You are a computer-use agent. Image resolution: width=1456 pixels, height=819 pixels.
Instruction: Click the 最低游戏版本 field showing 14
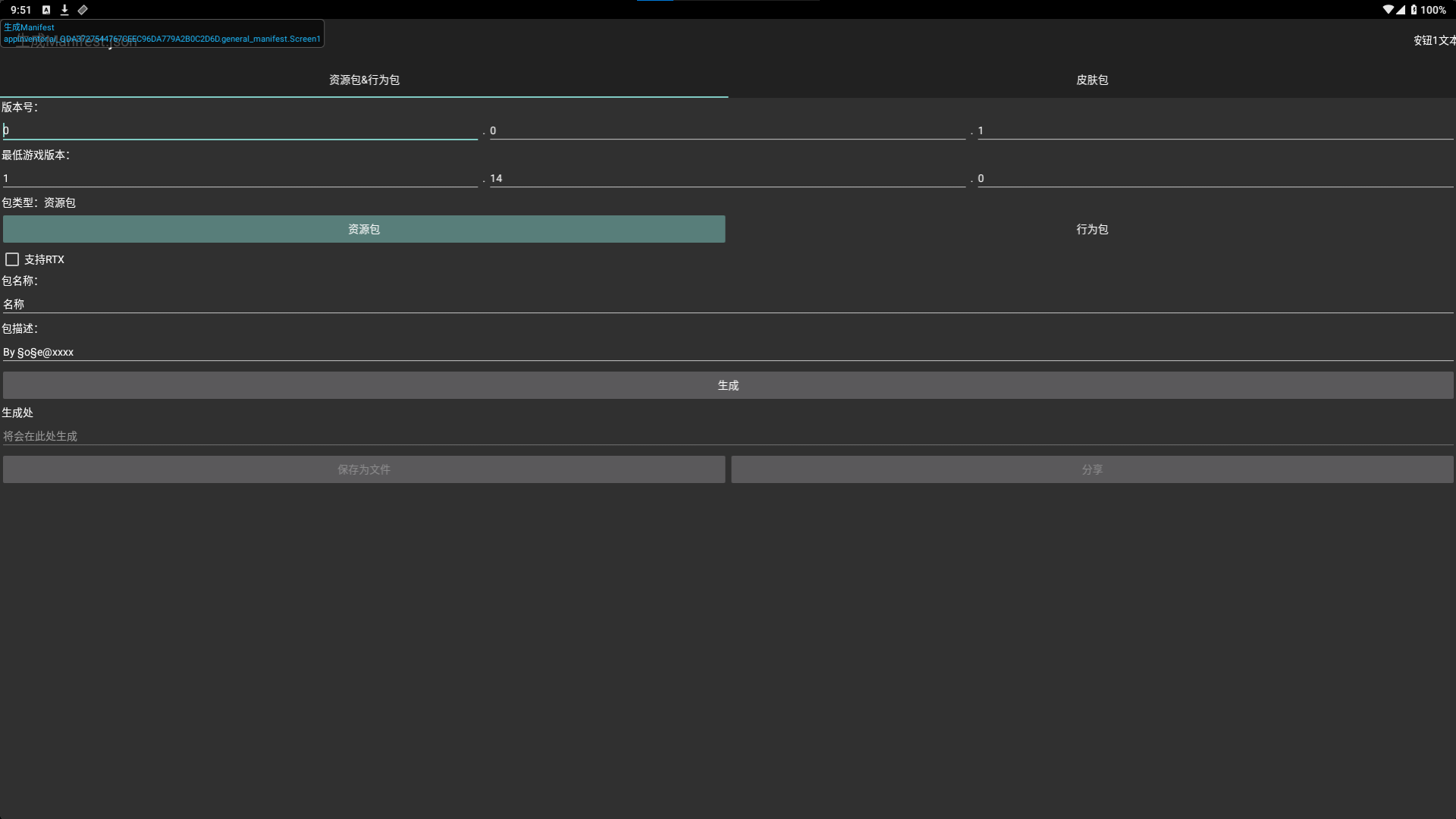[727, 178]
